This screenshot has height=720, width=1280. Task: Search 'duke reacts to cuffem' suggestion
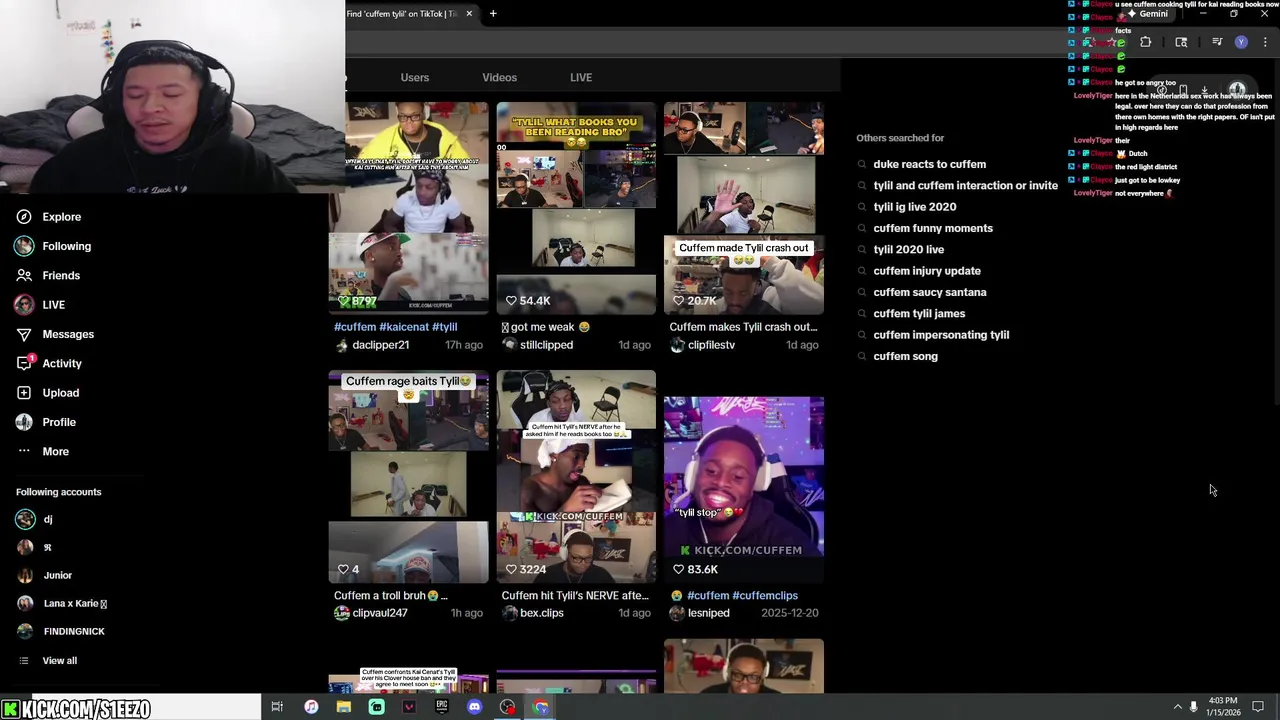click(x=929, y=164)
